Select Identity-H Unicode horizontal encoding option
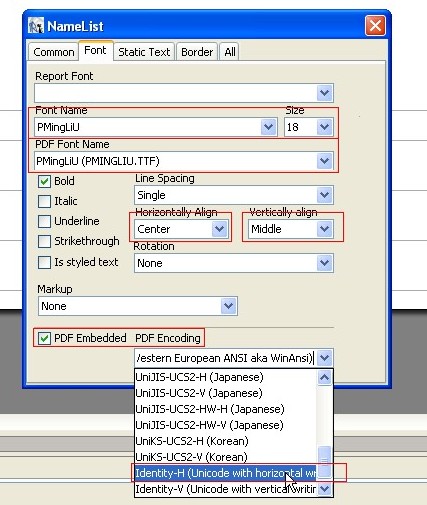Viewport: 427px width, 505px height. 225,473
